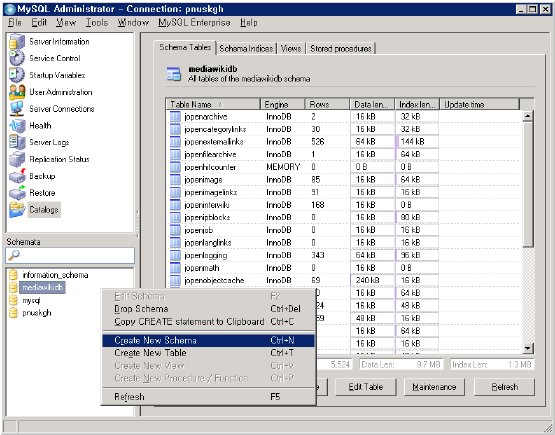Click the table list scroll down arrow
Image resolution: width=555 pixels, height=435 pixels.
527,348
